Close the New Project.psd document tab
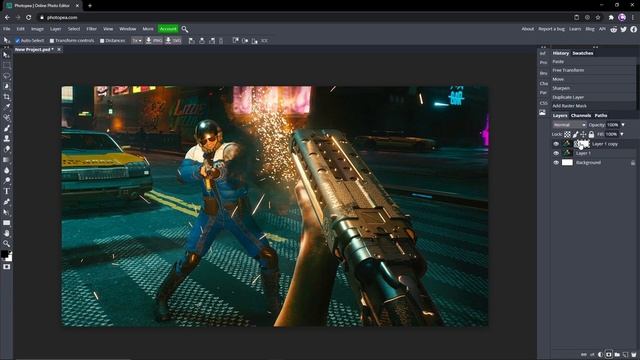 (59, 50)
